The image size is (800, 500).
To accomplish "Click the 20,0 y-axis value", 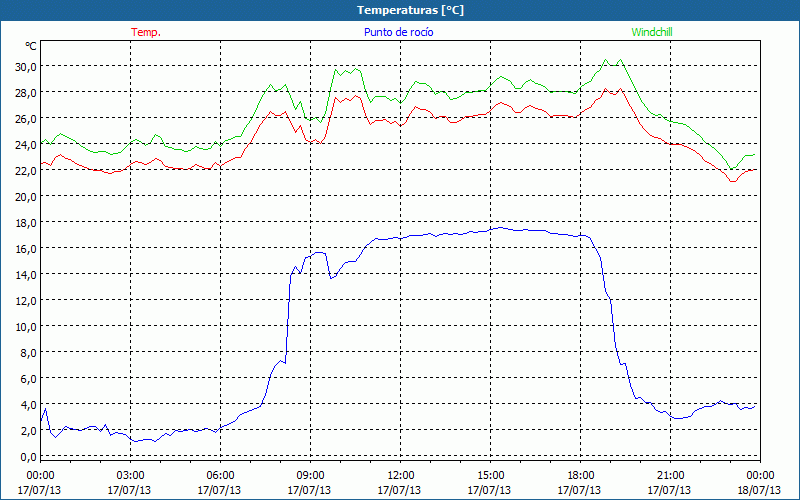I will [x=26, y=197].
